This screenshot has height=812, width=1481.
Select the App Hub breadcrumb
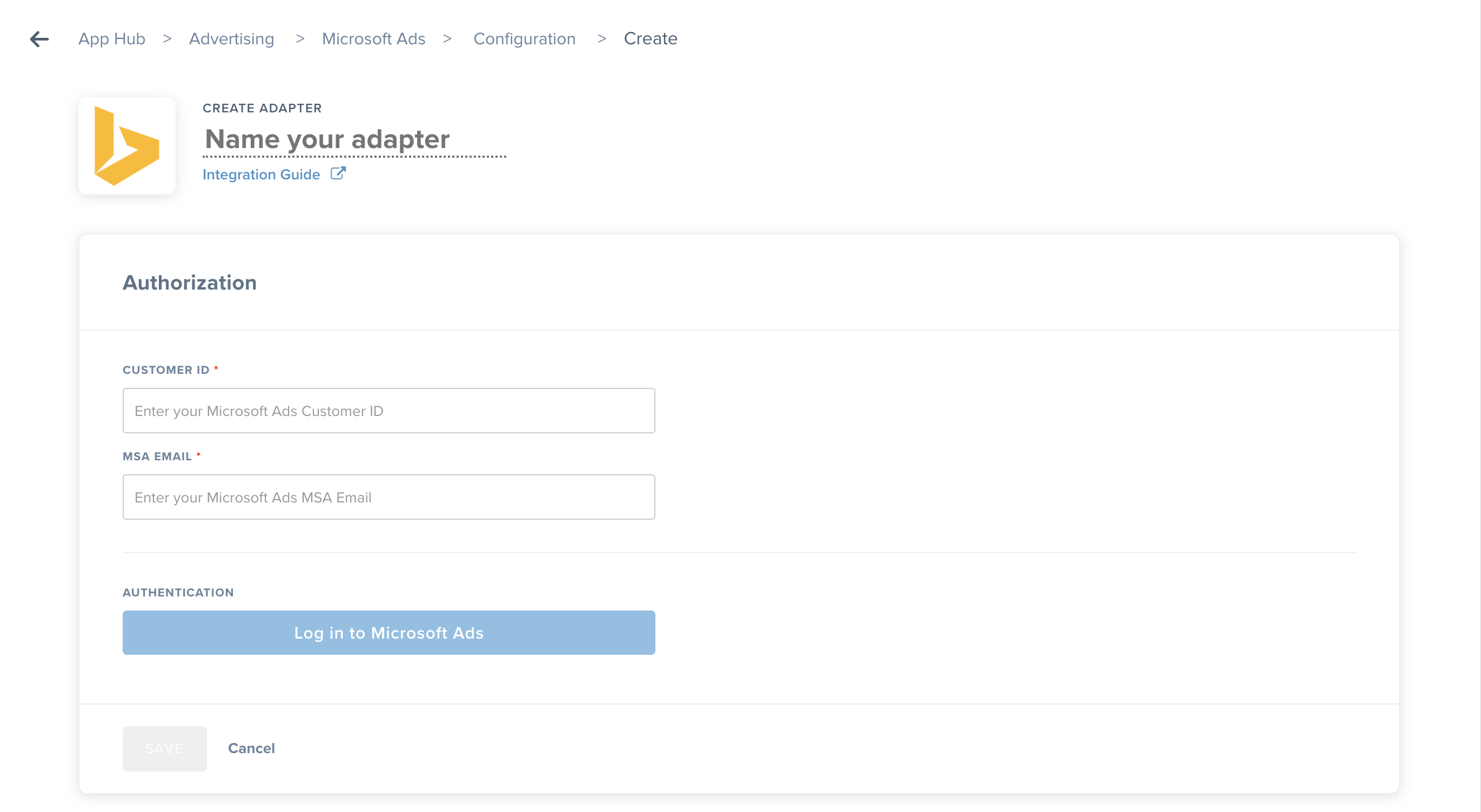tap(111, 38)
